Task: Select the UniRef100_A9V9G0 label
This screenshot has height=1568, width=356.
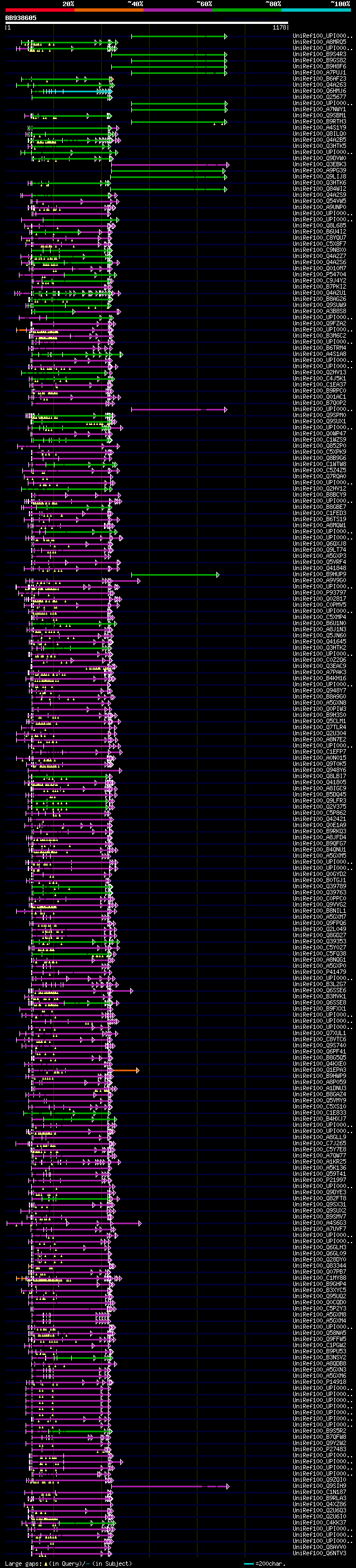Action: click(x=319, y=581)
